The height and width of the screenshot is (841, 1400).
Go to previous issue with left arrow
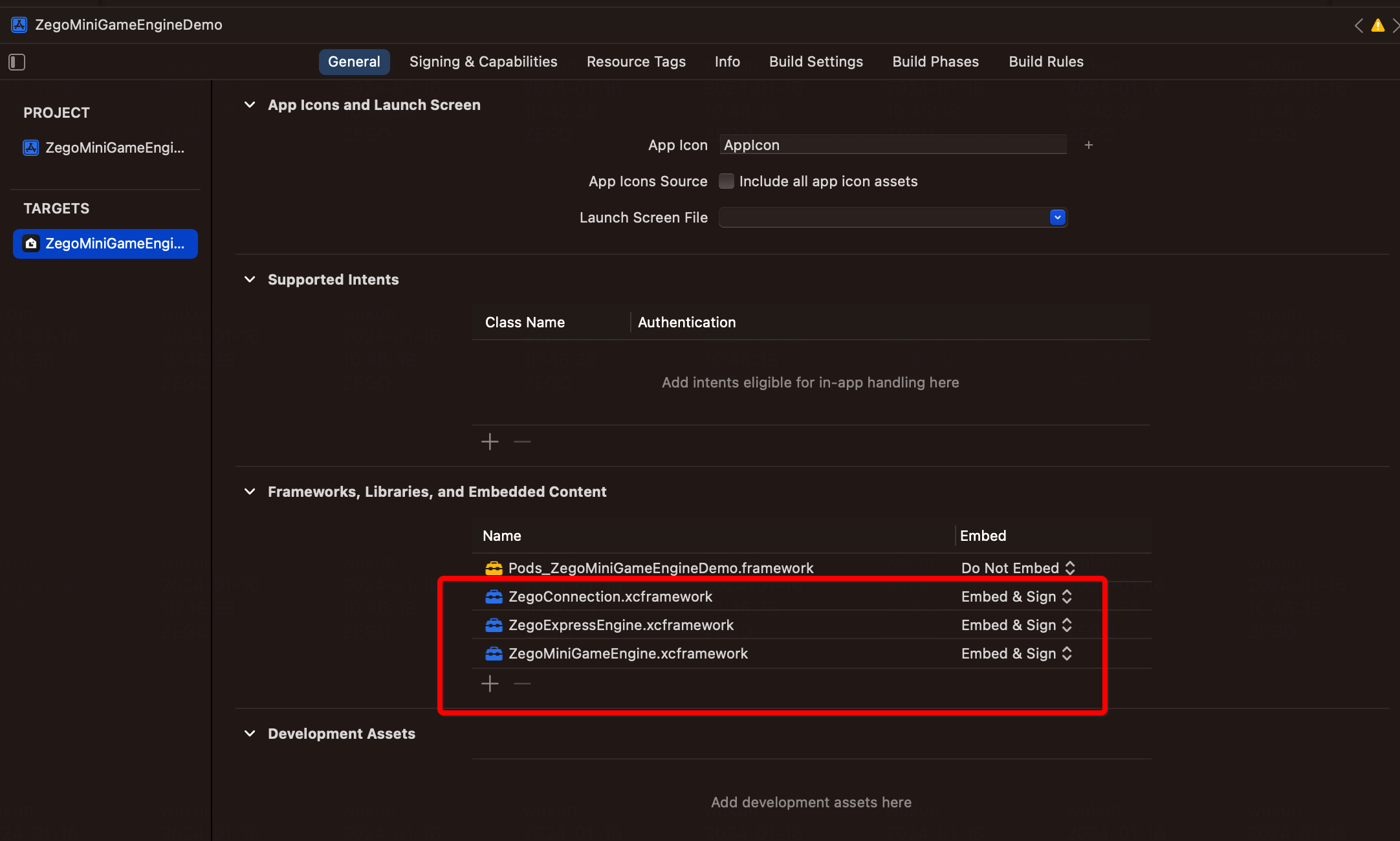(x=1359, y=25)
